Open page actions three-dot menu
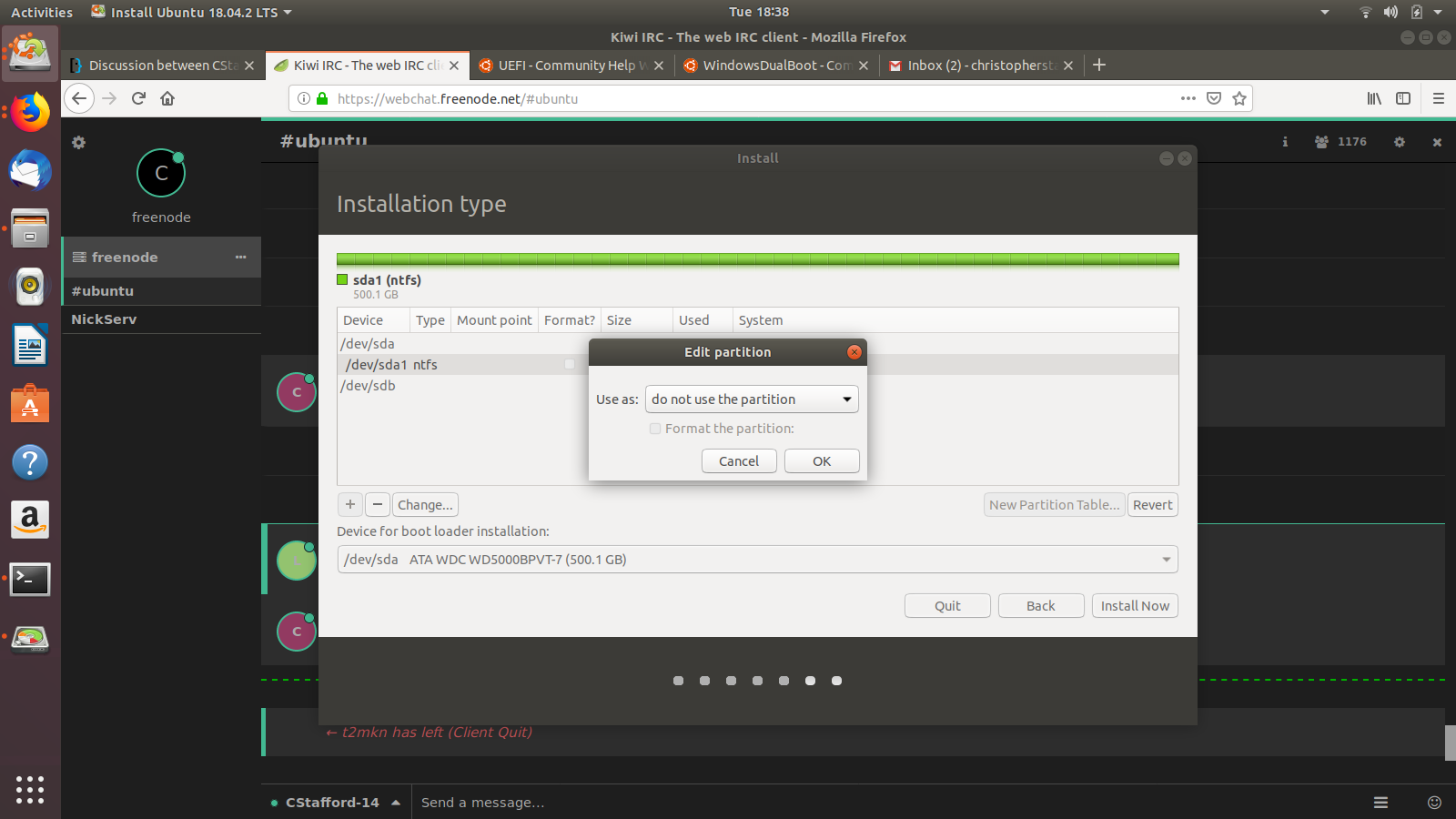Viewport: 1456px width, 819px height. (1188, 98)
